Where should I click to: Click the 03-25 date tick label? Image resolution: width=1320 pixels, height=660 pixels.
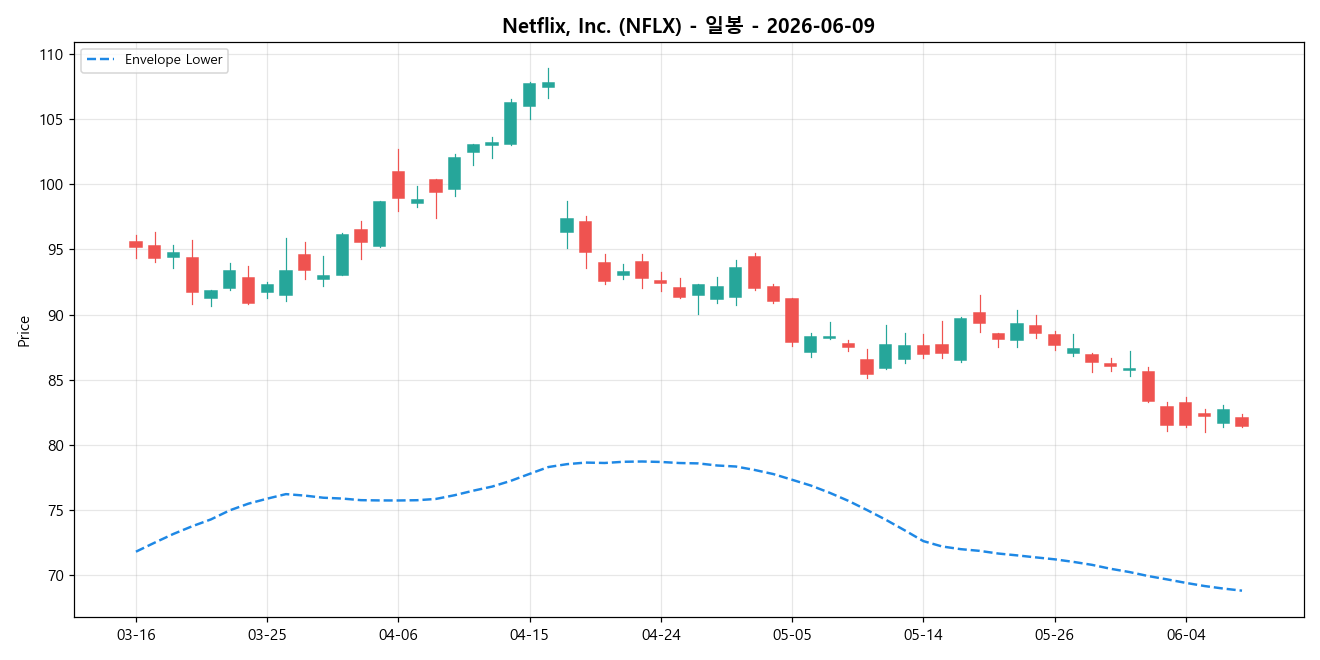click(x=267, y=634)
